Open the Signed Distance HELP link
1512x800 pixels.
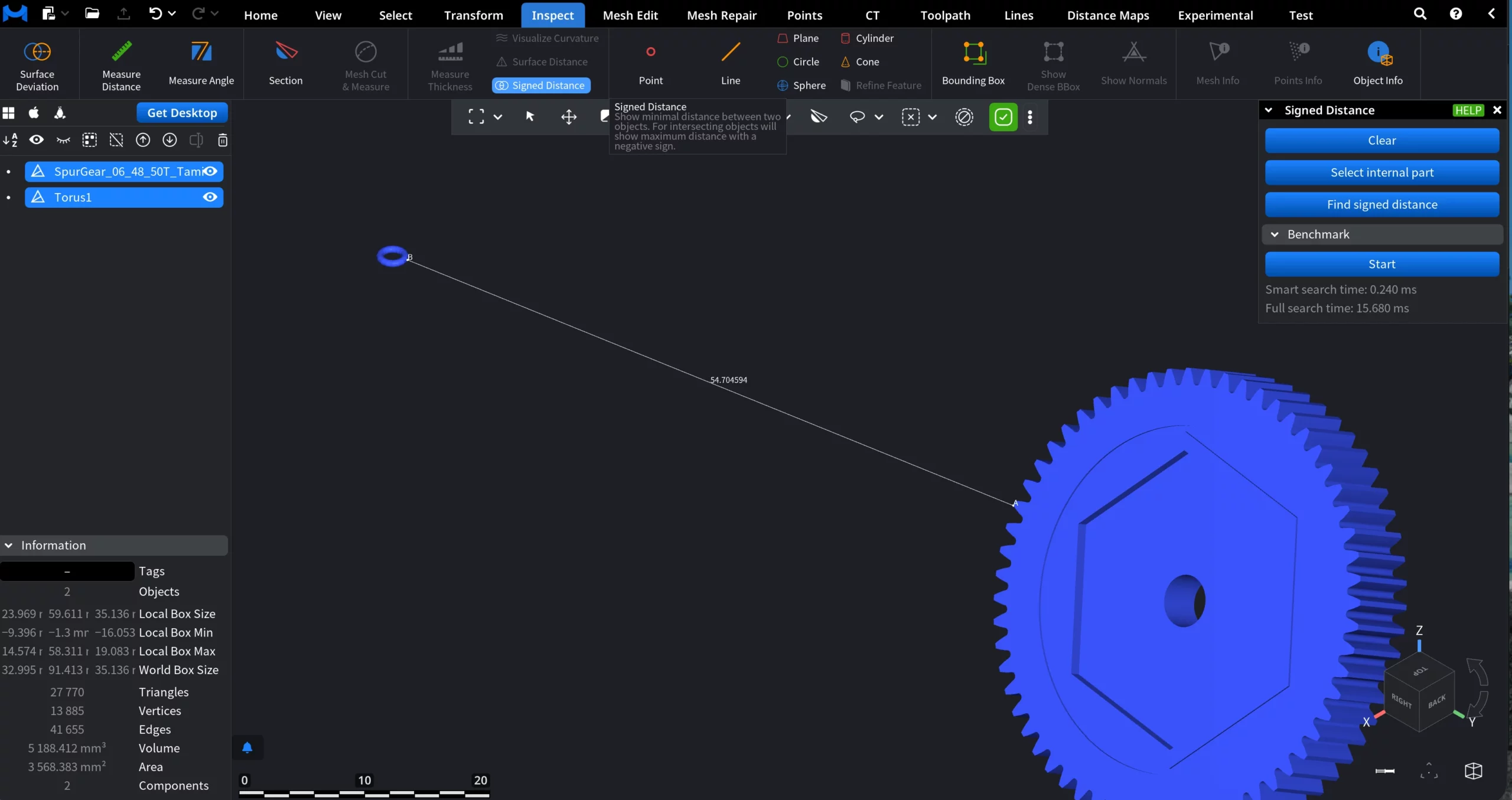pyautogui.click(x=1468, y=110)
